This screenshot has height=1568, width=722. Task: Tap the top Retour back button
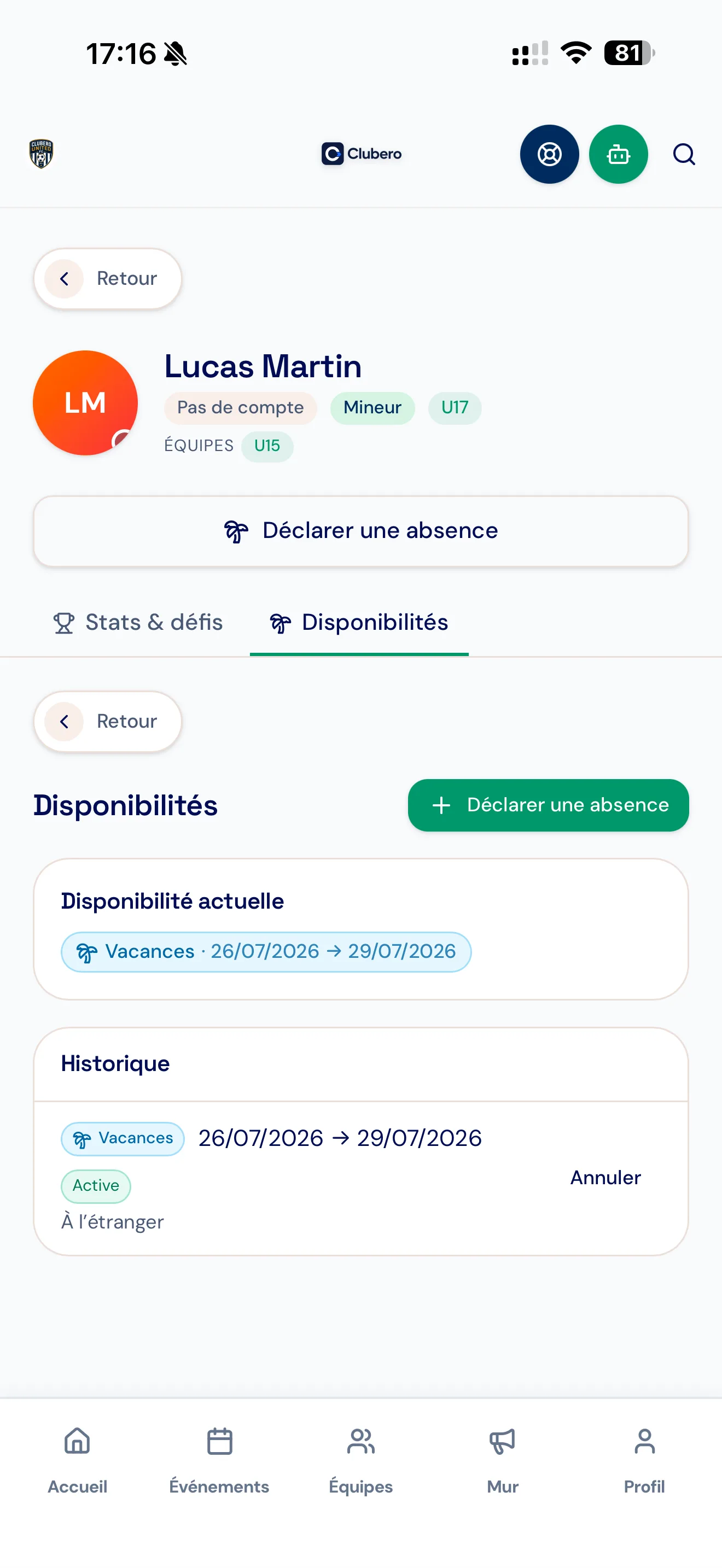click(x=108, y=279)
